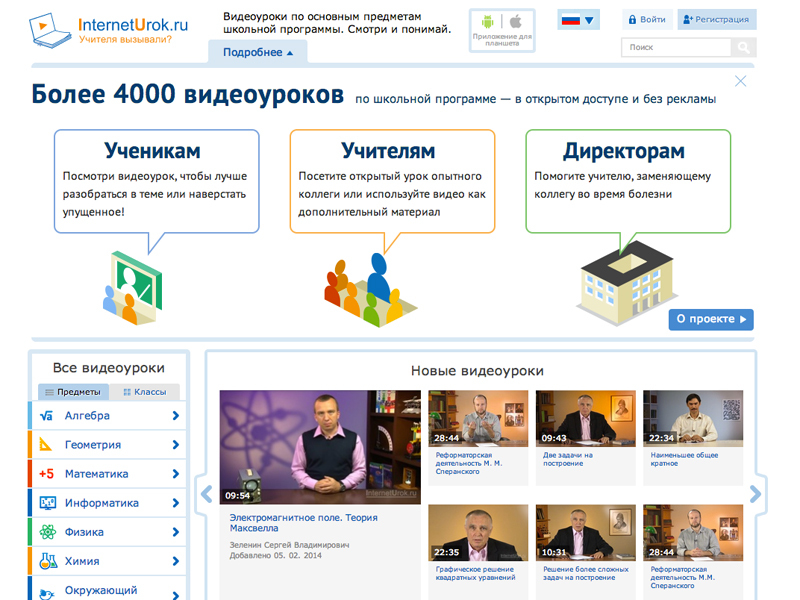The image size is (800, 600).
Task: Click the search magnifier button
Action: [x=744, y=47]
